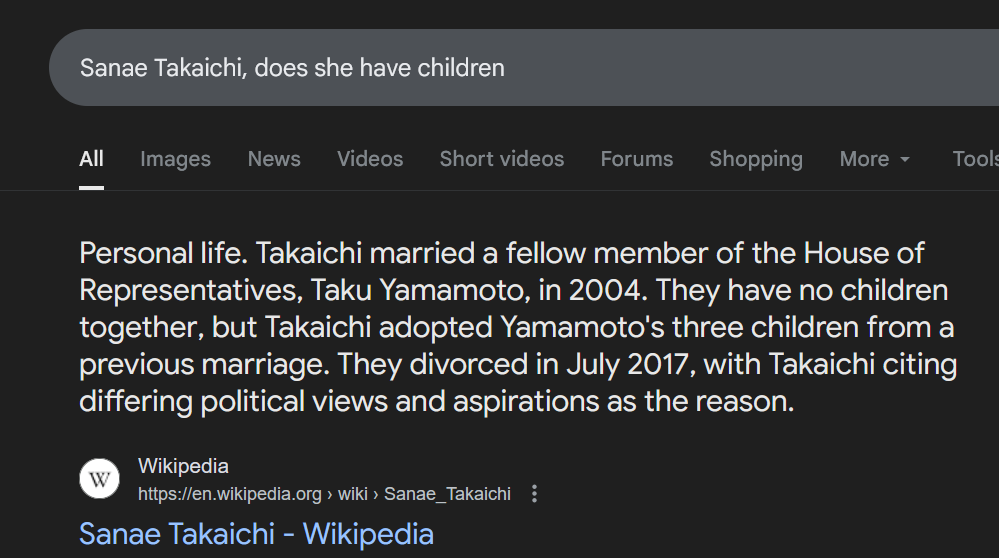Click the Wikipedia favicon beside the result
Image resolution: width=999 pixels, height=558 pixels.
pyautogui.click(x=99, y=479)
